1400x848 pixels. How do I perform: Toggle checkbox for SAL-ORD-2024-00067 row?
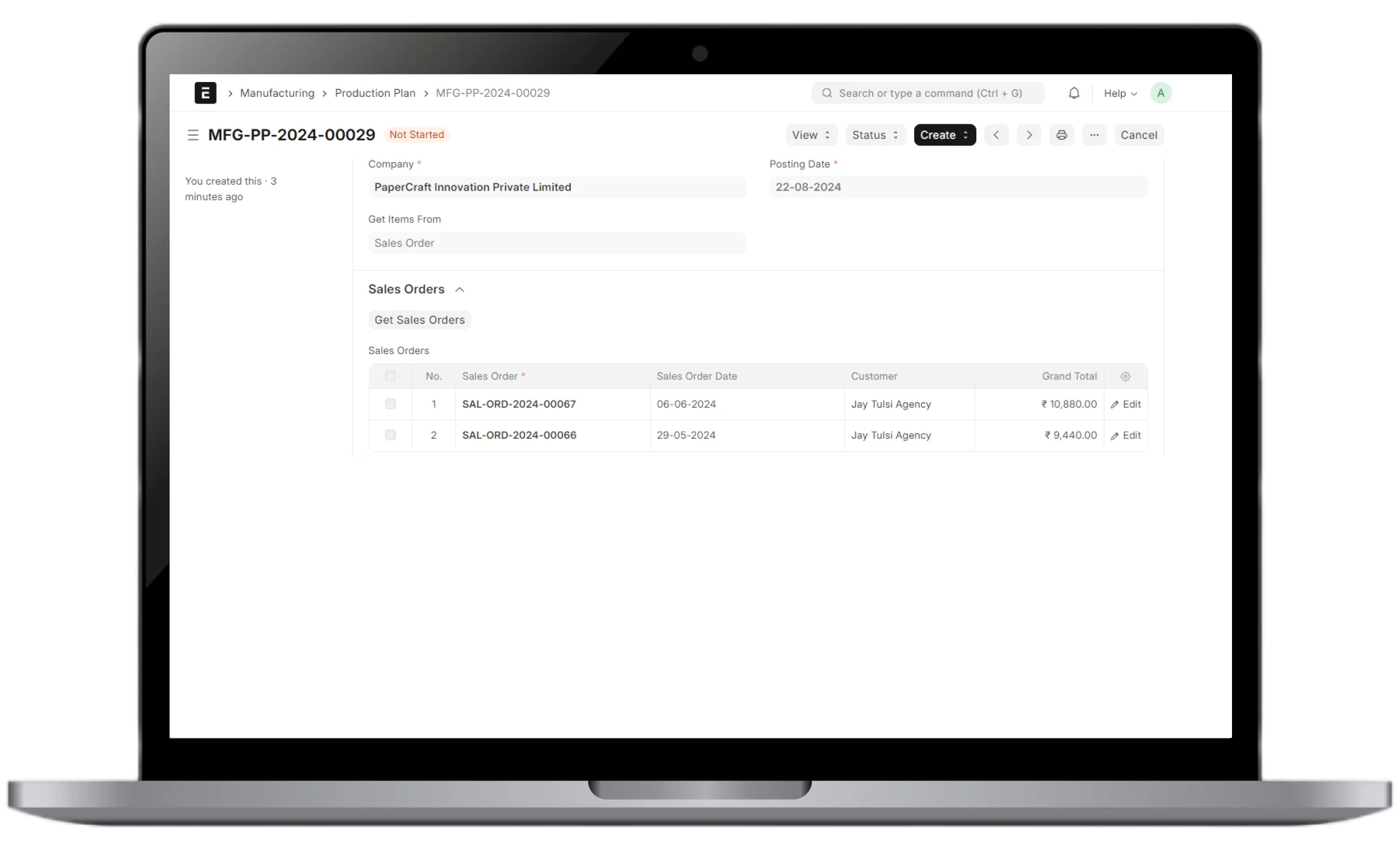(391, 404)
